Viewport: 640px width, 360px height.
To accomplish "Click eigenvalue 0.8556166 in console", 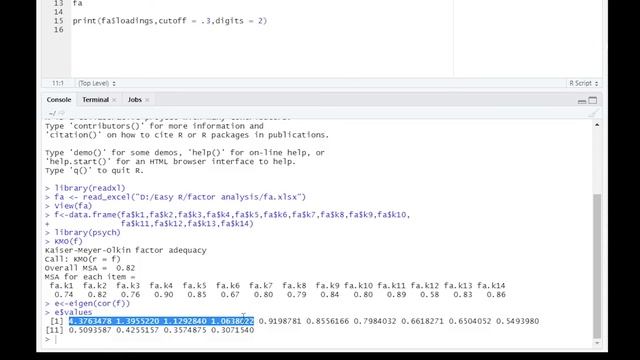I will [327, 321].
